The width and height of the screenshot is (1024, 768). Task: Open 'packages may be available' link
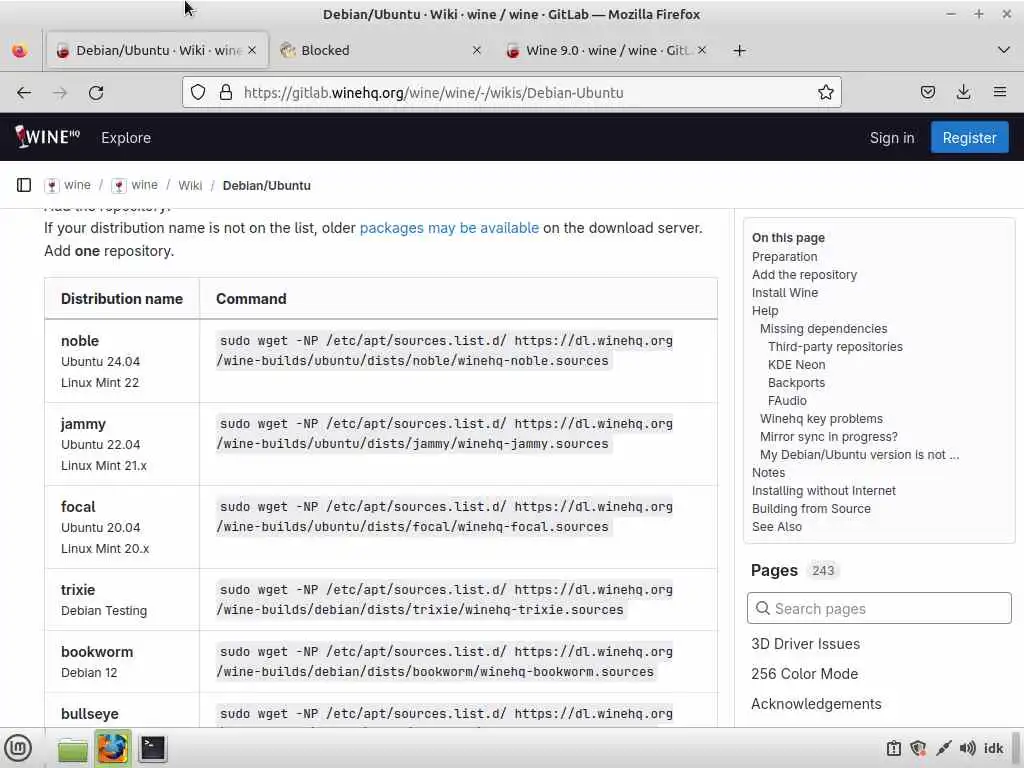(x=449, y=228)
